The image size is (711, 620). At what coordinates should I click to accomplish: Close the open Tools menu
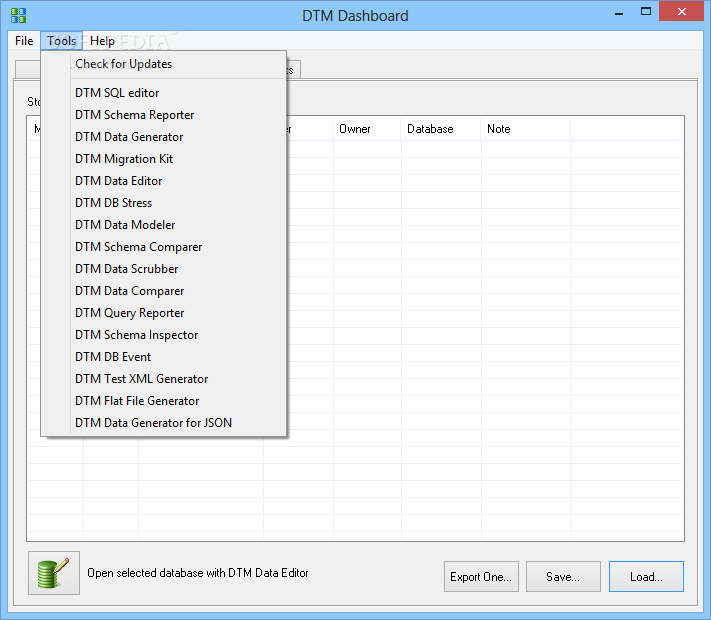(62, 41)
